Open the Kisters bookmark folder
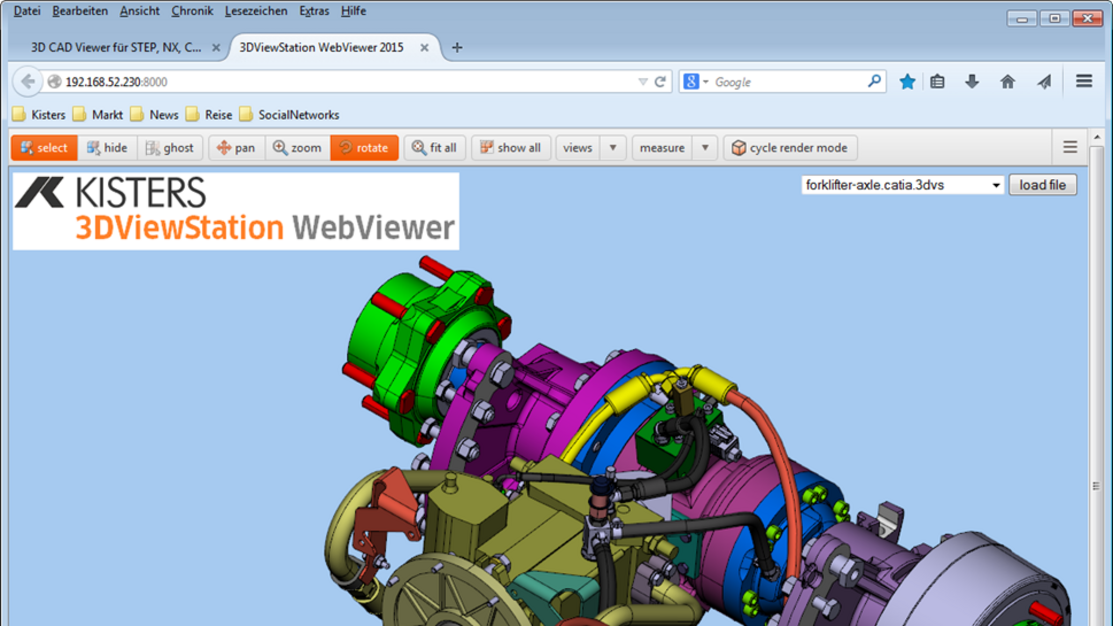The image size is (1113, 626). pos(39,114)
